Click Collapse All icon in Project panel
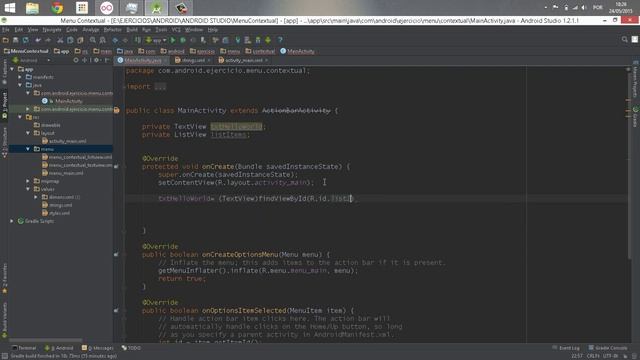Screen dimensions: 640x360 coord(85,60)
